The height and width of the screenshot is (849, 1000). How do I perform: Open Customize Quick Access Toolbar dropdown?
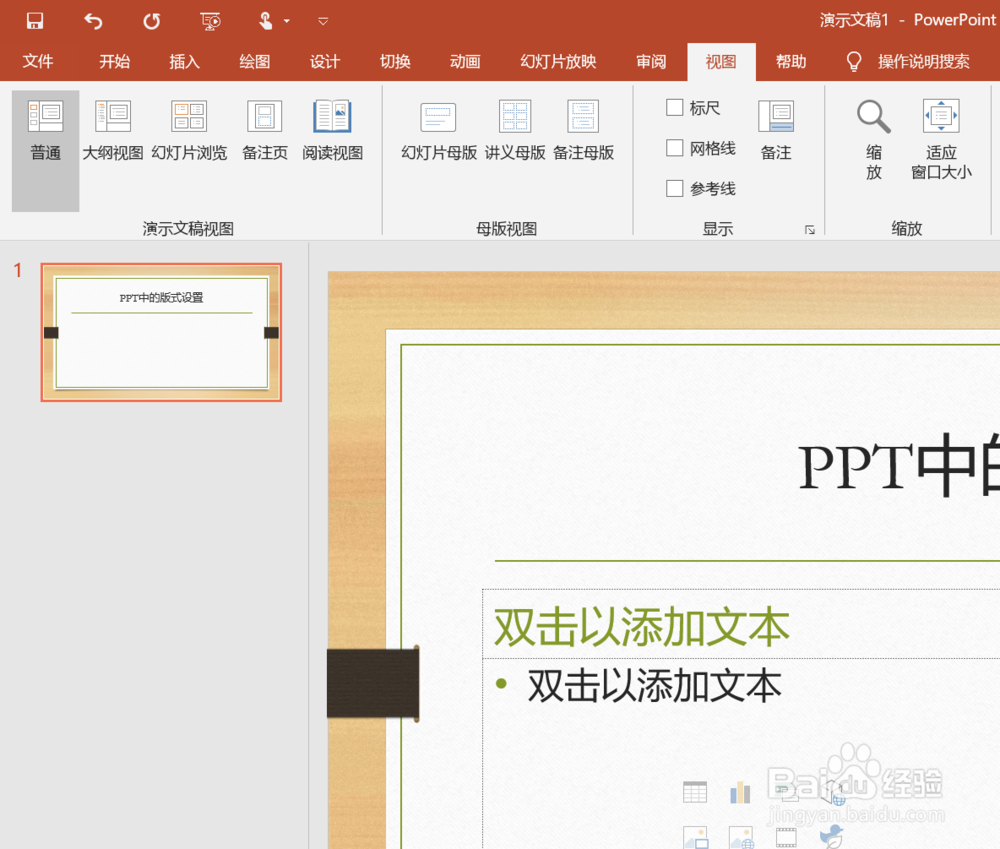click(323, 21)
